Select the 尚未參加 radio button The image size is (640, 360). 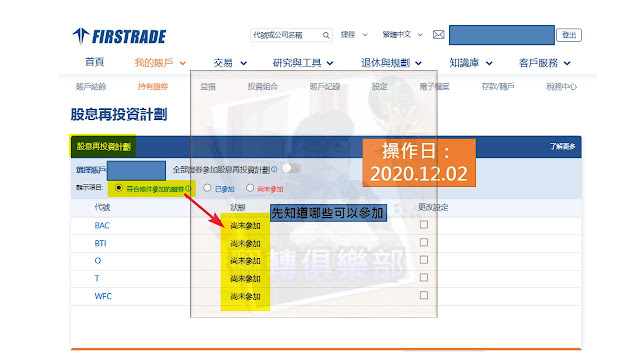(x=250, y=188)
